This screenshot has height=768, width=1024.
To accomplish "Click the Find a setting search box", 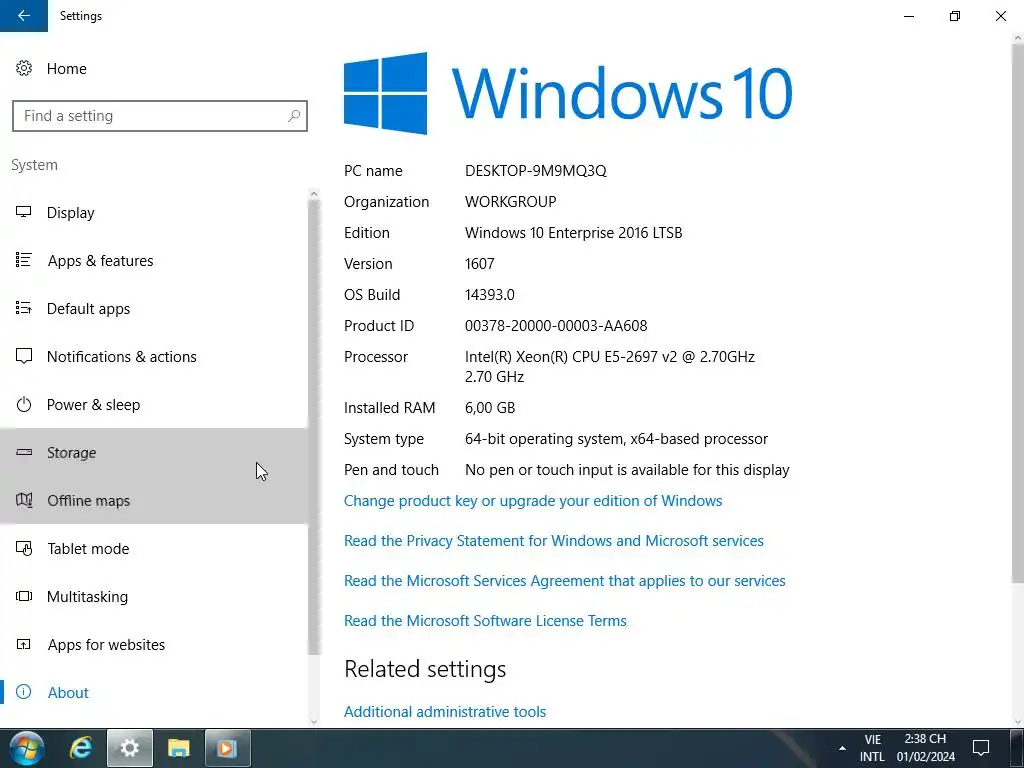I will coord(160,116).
